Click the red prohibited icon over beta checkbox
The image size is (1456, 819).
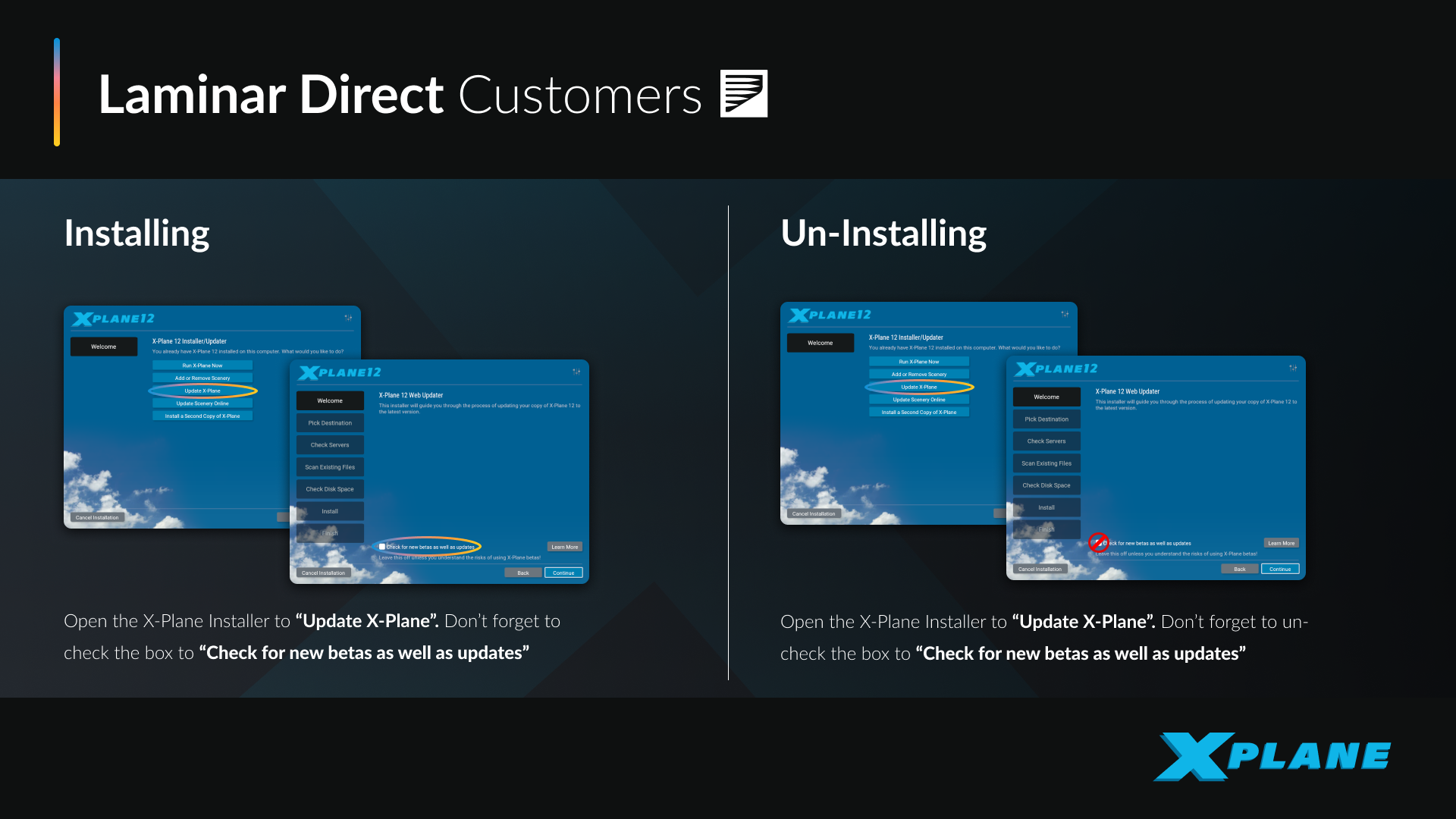point(1097,542)
